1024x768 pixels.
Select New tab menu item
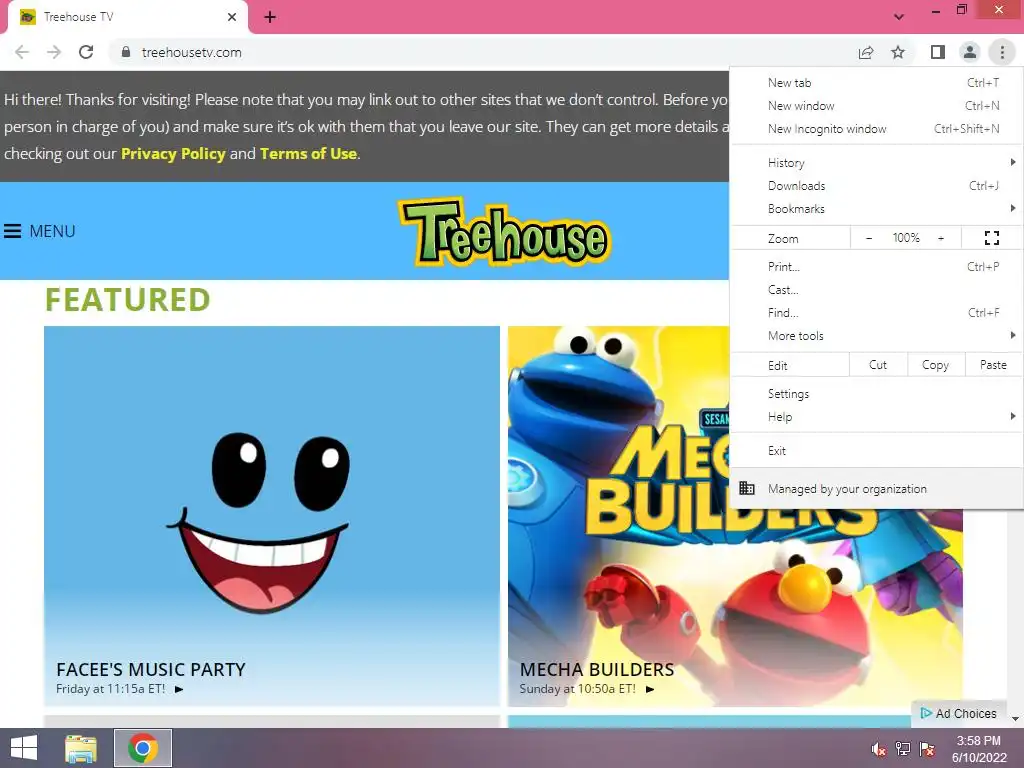pyautogui.click(x=876, y=83)
